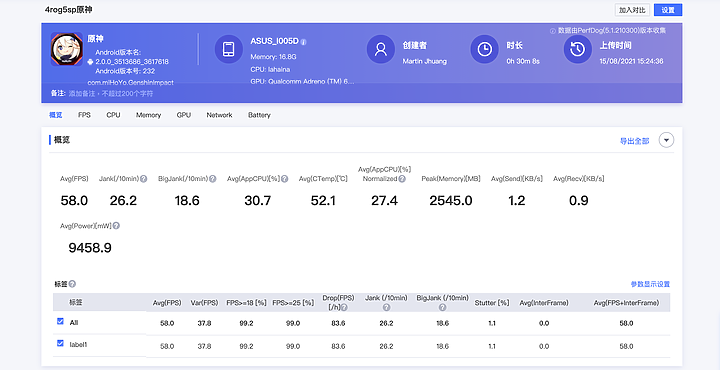Click help icon beside BigJank(/10min) metric

point(213,179)
